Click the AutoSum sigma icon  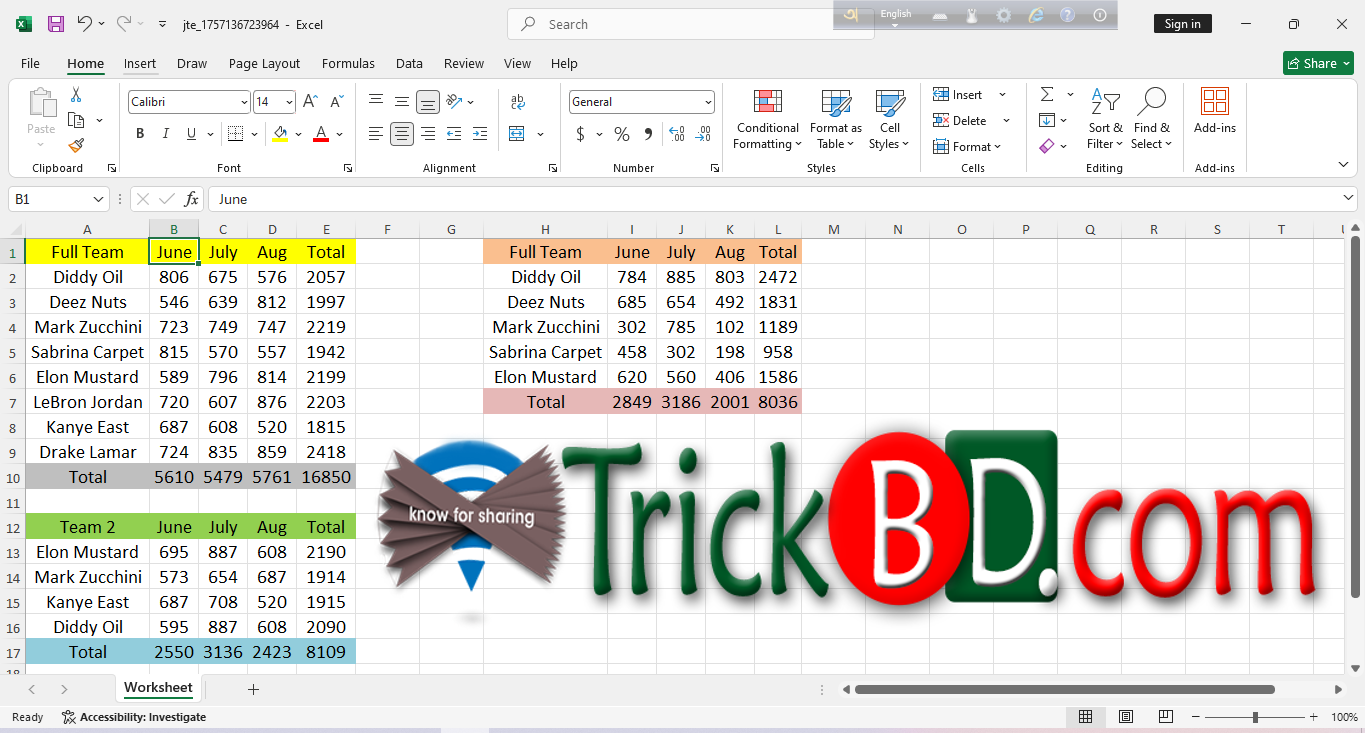[x=1047, y=95]
